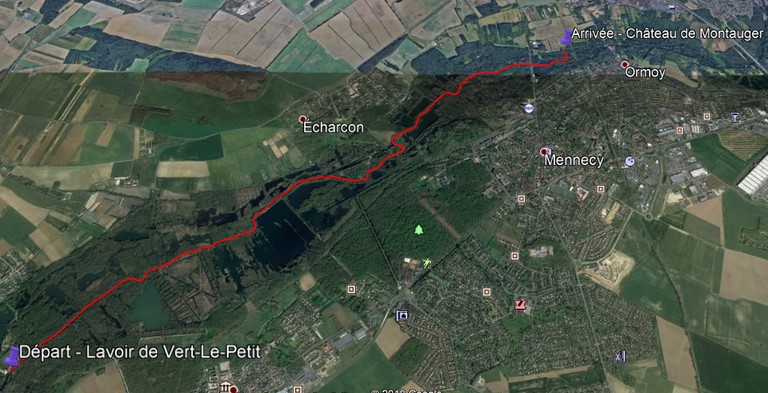Click the cocktail glass bar icon
Viewport: 768px width, 393px height.
[x=735, y=117]
